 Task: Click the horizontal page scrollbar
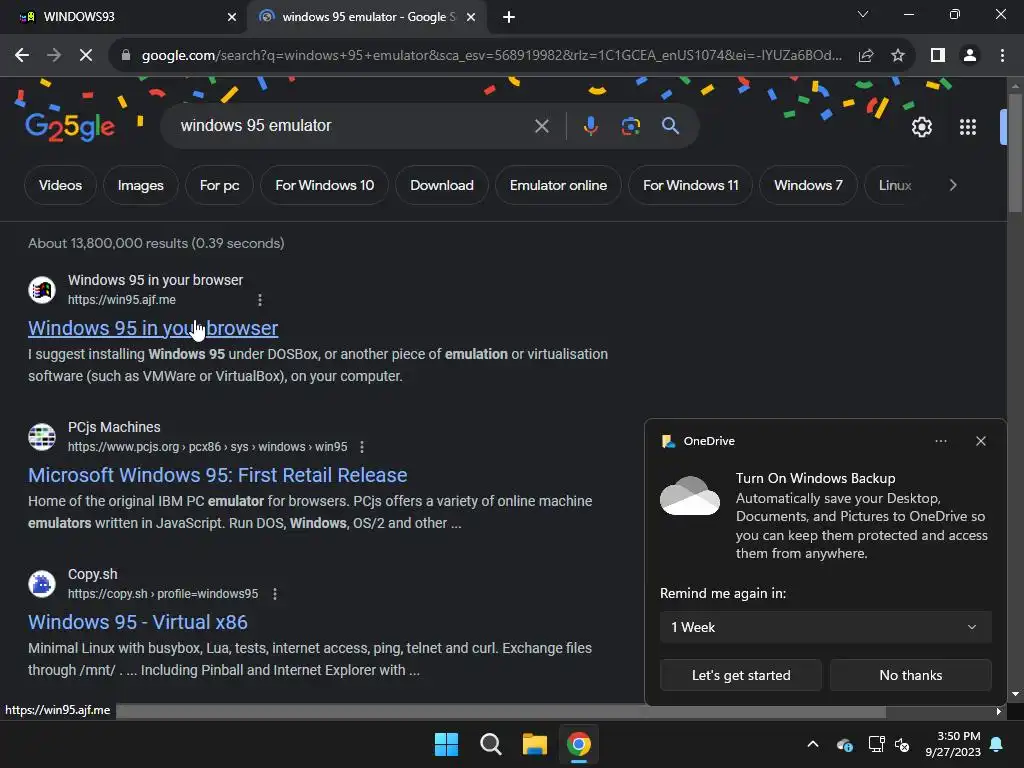coord(501,711)
